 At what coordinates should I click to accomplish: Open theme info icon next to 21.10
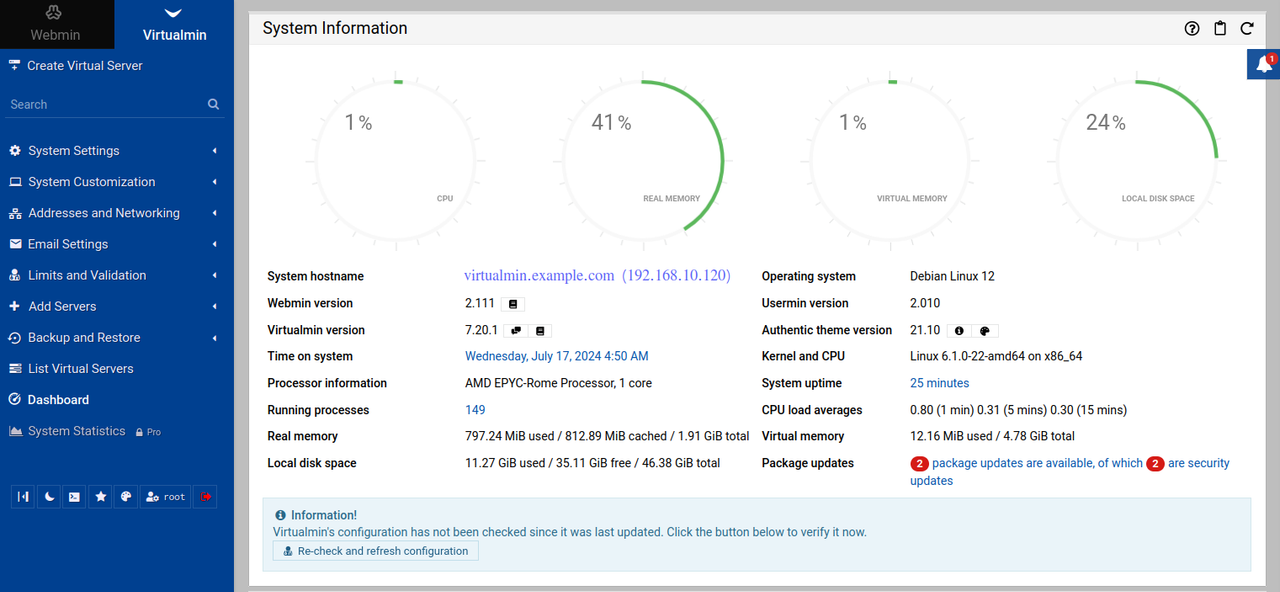[959, 331]
